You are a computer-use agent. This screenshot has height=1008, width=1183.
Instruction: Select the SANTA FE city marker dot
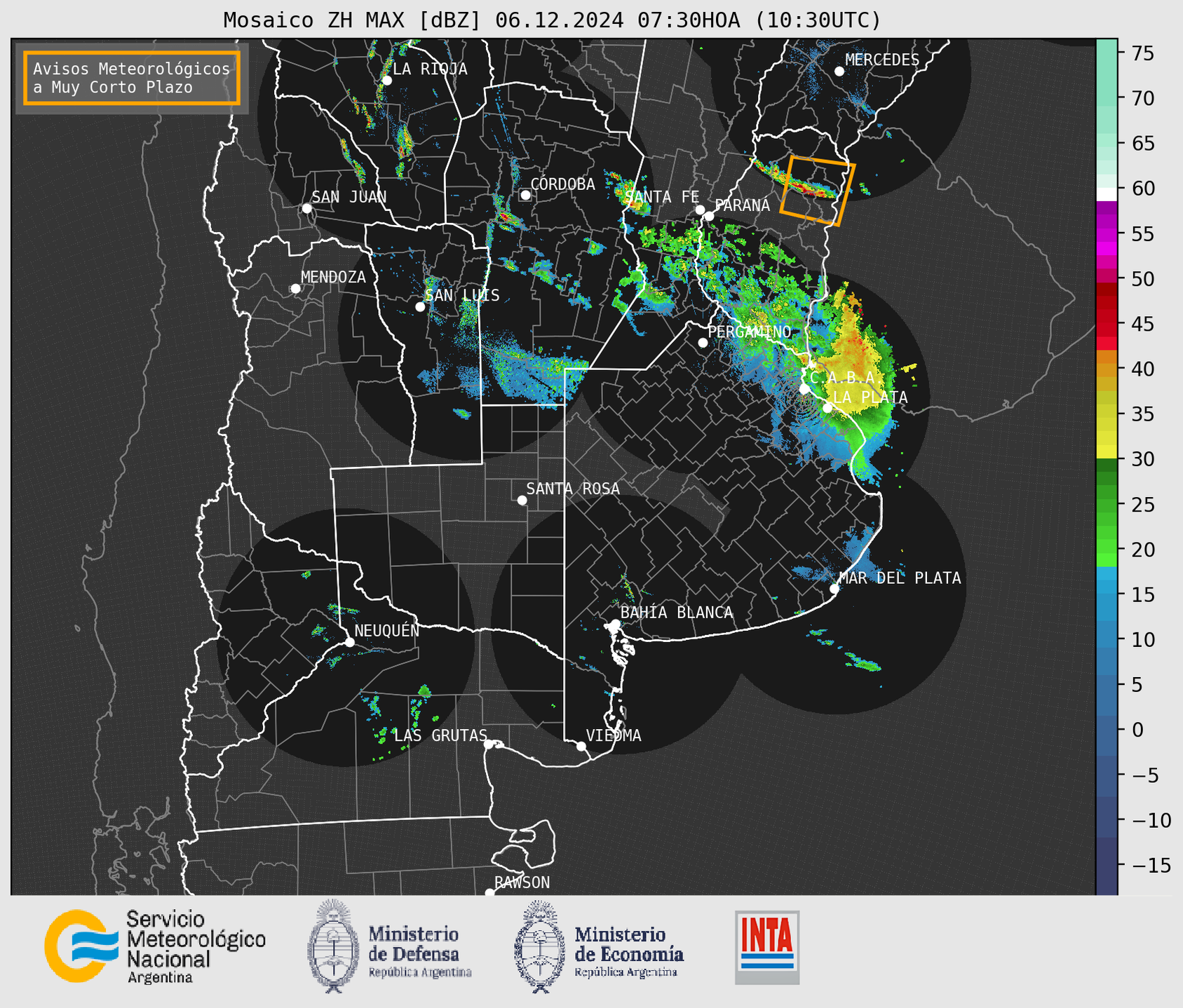pyautogui.click(x=700, y=210)
